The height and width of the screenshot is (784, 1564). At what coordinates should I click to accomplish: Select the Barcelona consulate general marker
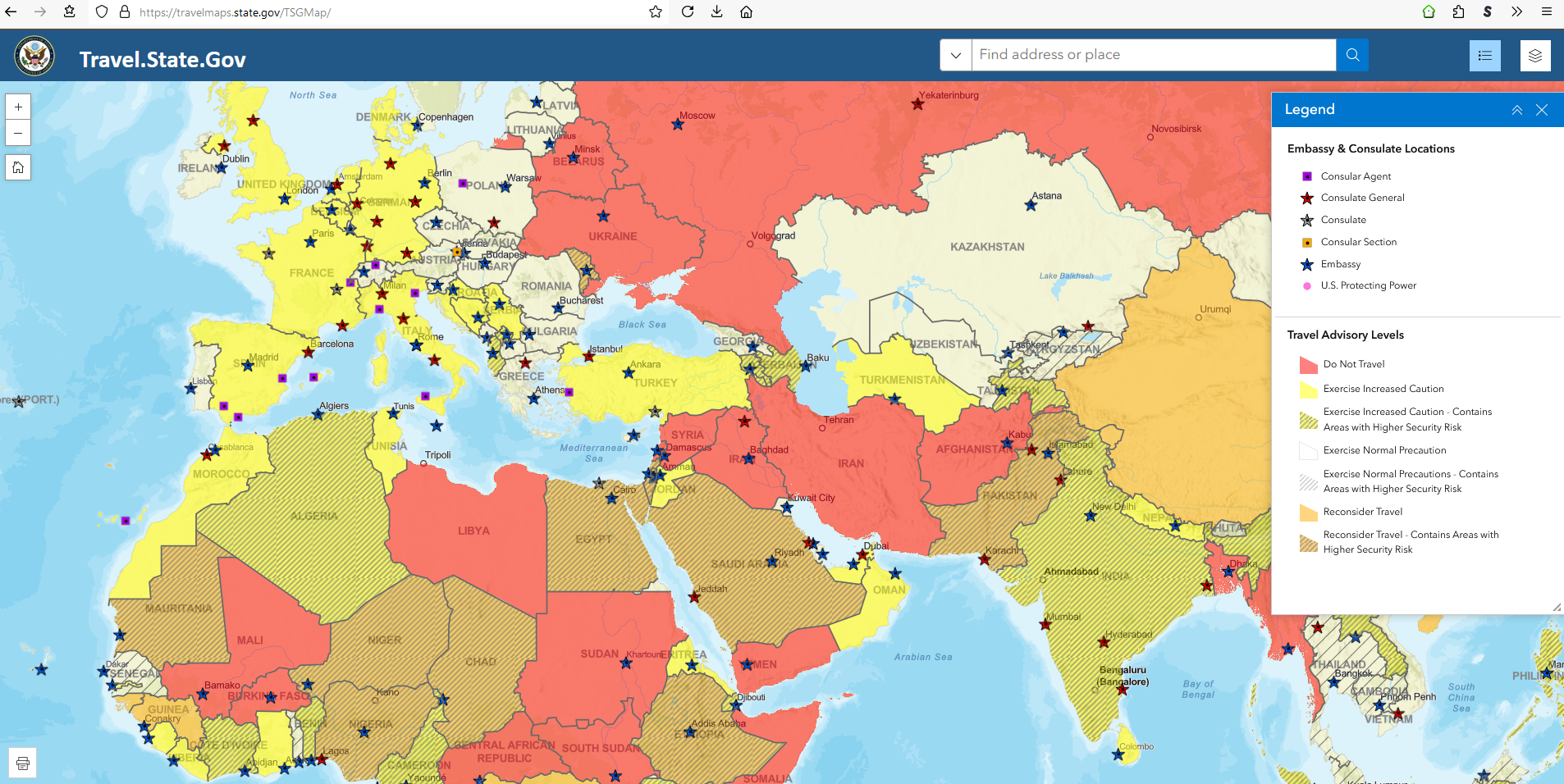[308, 353]
